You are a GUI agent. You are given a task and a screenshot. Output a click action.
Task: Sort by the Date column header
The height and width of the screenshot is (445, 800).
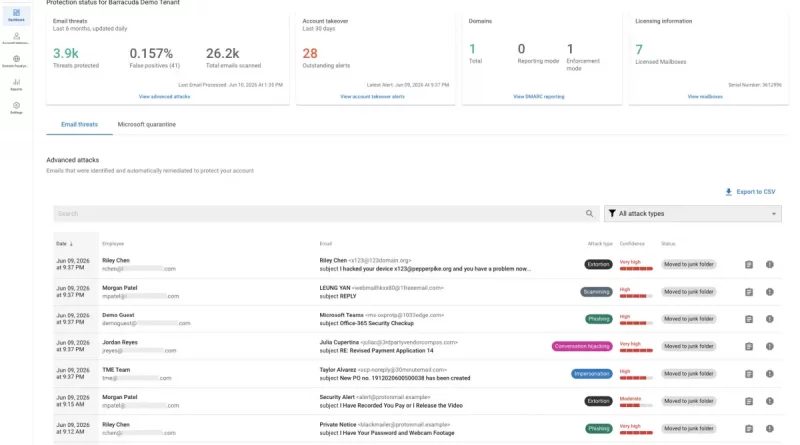64,244
